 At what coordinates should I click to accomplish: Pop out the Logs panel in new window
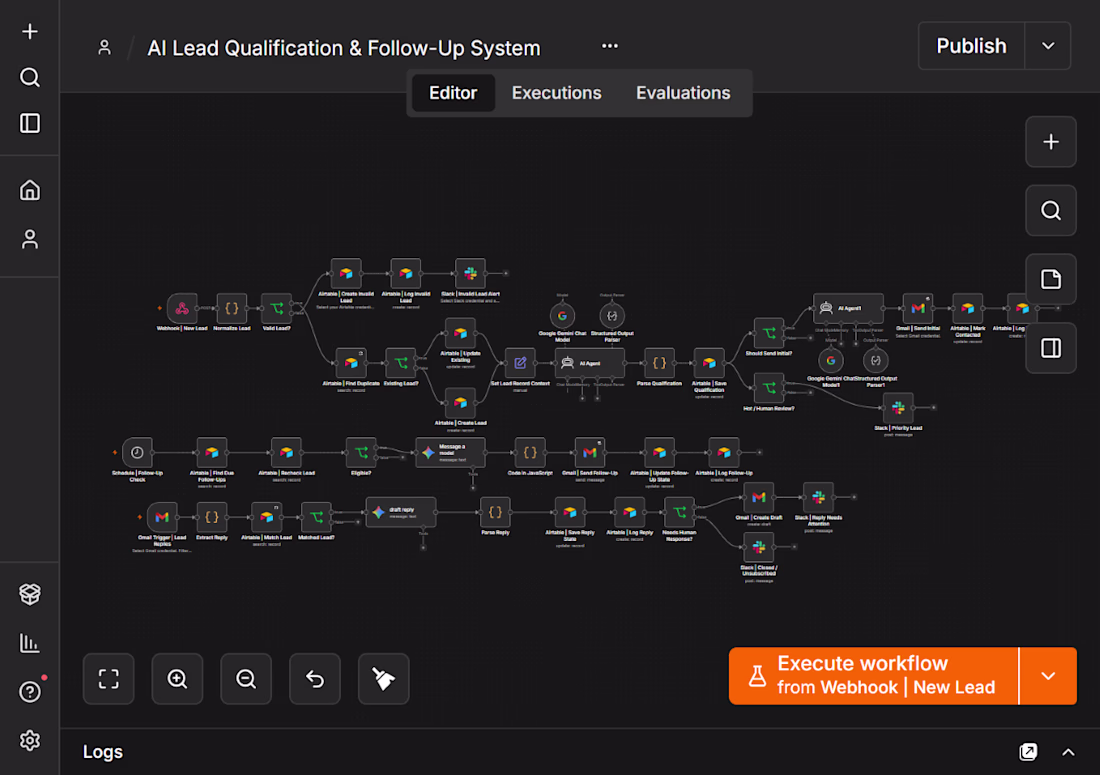(1028, 753)
